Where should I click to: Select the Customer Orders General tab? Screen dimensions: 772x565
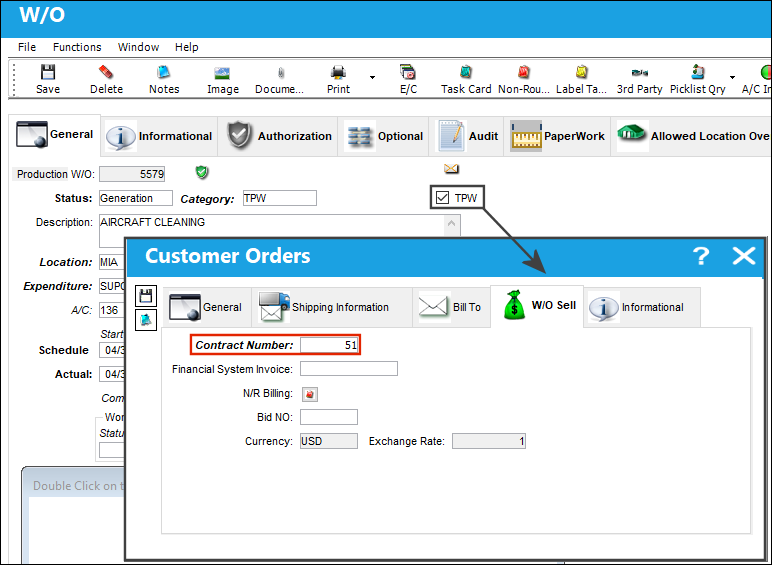point(206,307)
